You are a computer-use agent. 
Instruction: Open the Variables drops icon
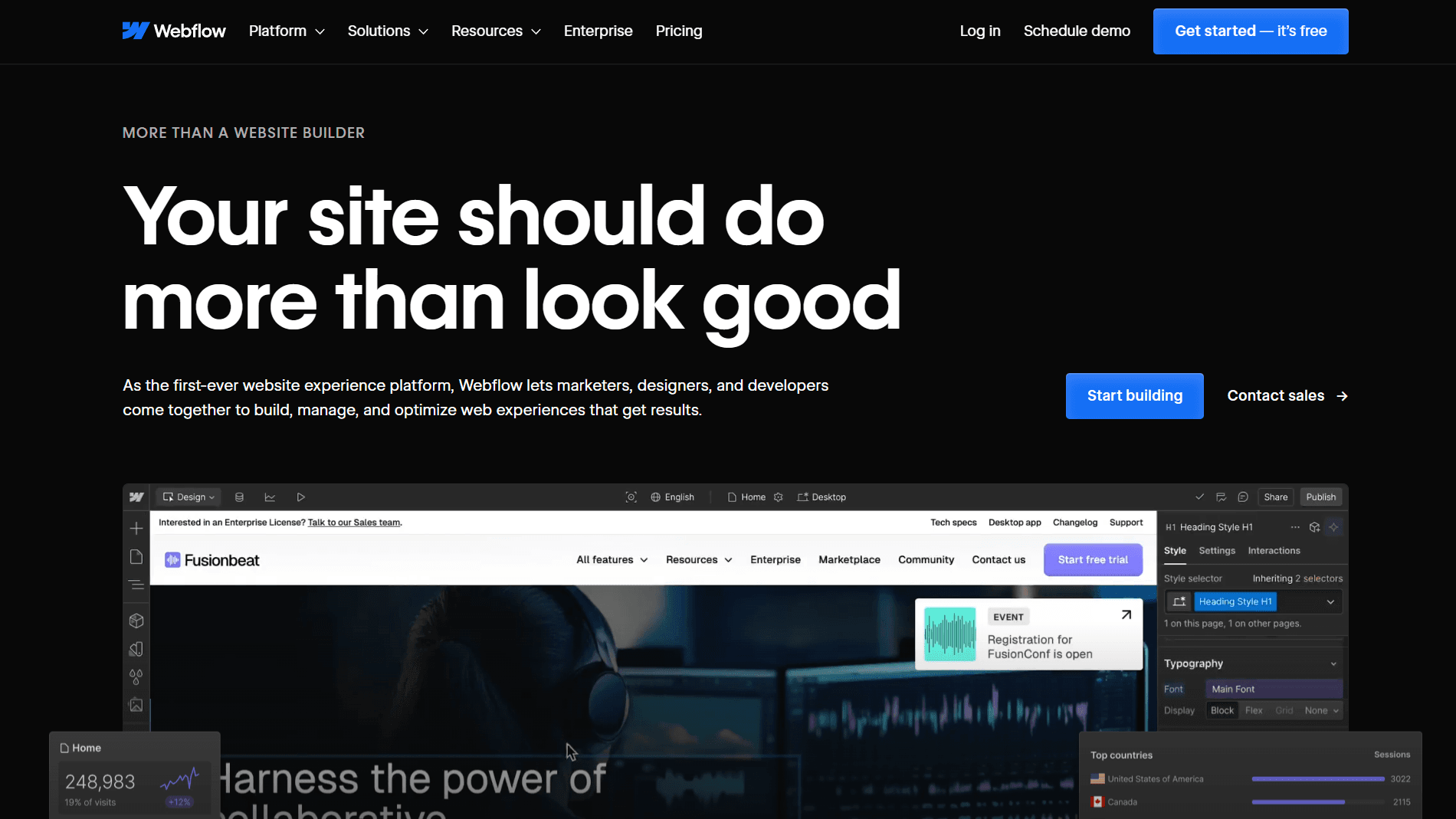pos(136,677)
